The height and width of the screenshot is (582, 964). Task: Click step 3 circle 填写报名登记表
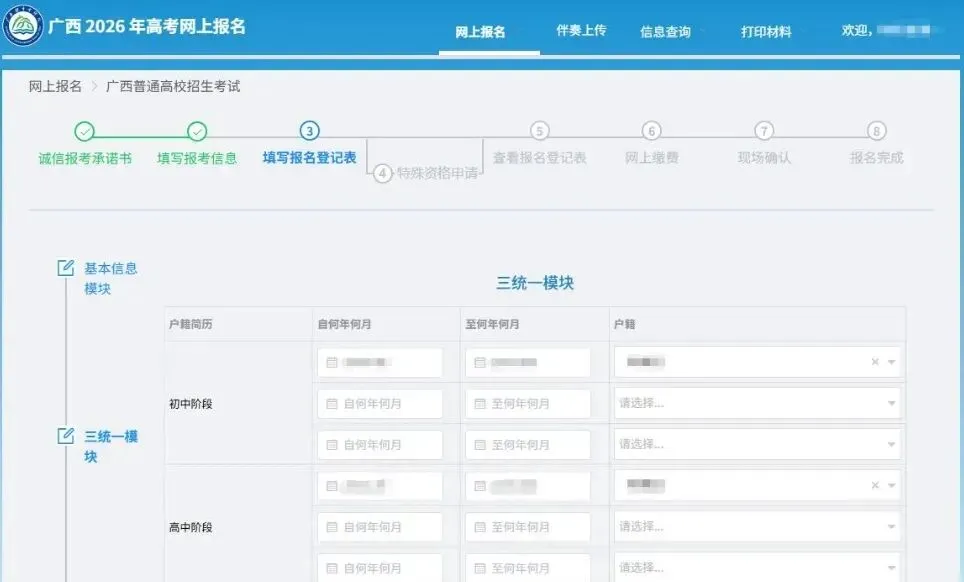click(x=309, y=131)
